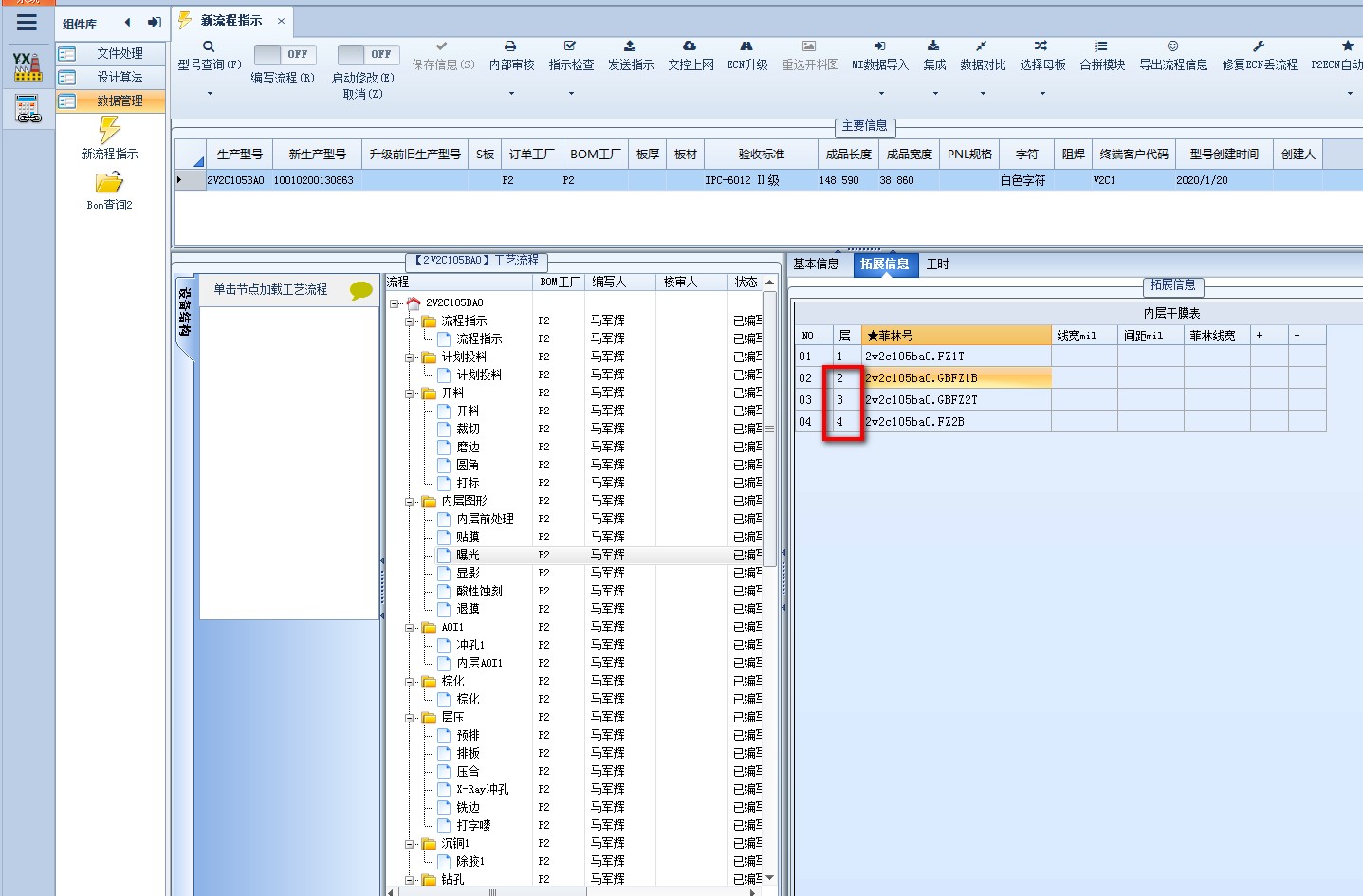This screenshot has width=1363, height=896.
Task: Click the 导出流程信息 smiley icon
Action: coord(1173,46)
